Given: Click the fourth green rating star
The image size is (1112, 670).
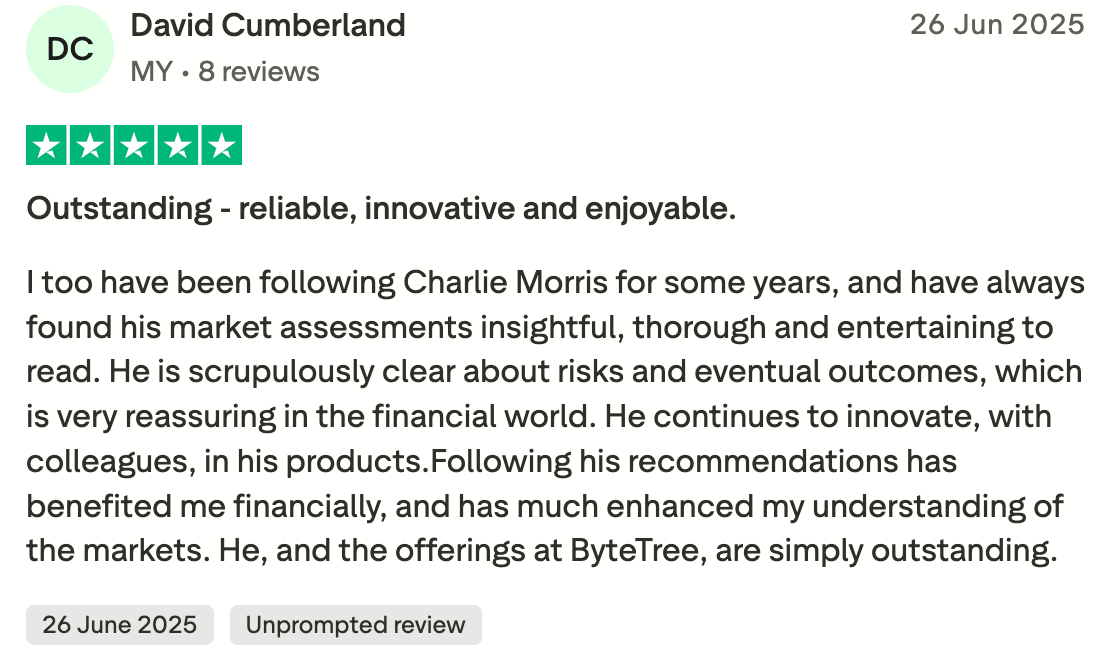Looking at the screenshot, I should pyautogui.click(x=178, y=145).
